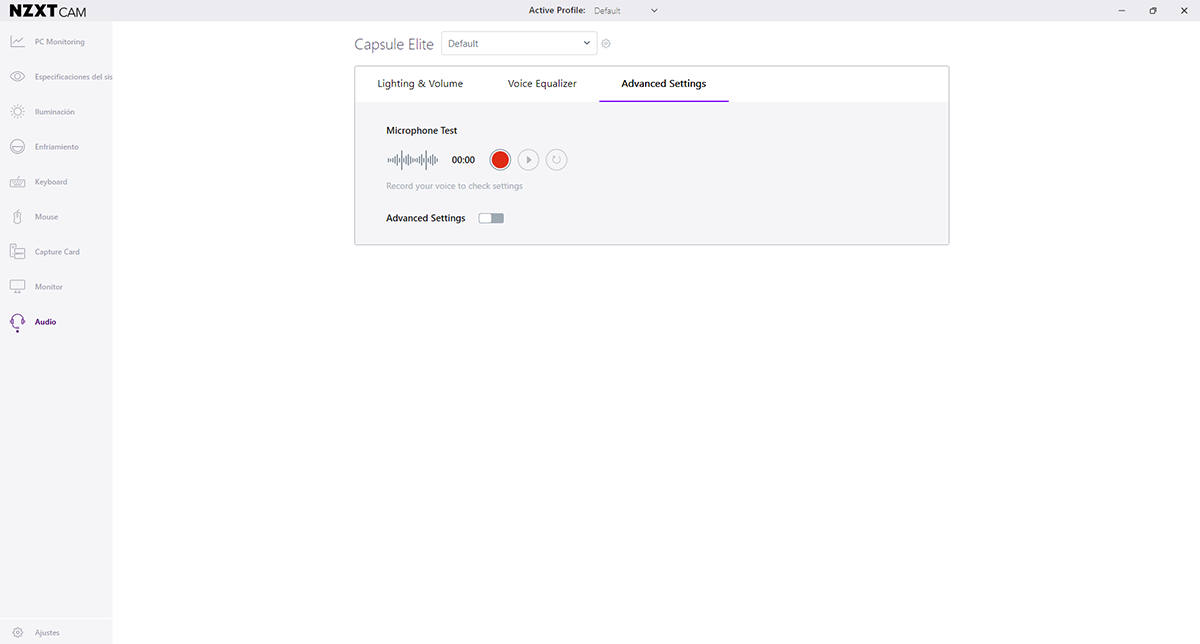Open Monitor section label
This screenshot has height=644, width=1200.
[49, 287]
